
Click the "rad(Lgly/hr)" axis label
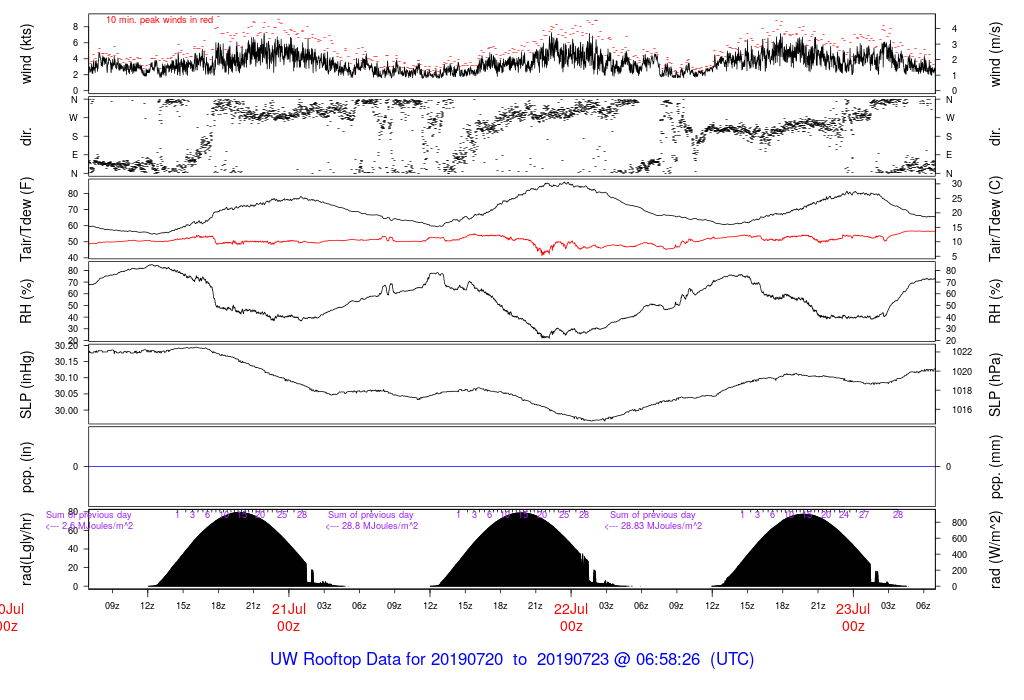[x=27, y=548]
